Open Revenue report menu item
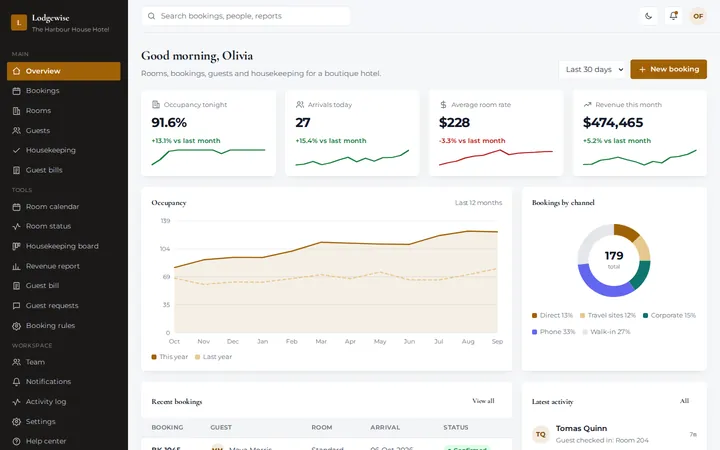This screenshot has width=720, height=450. tap(64, 266)
